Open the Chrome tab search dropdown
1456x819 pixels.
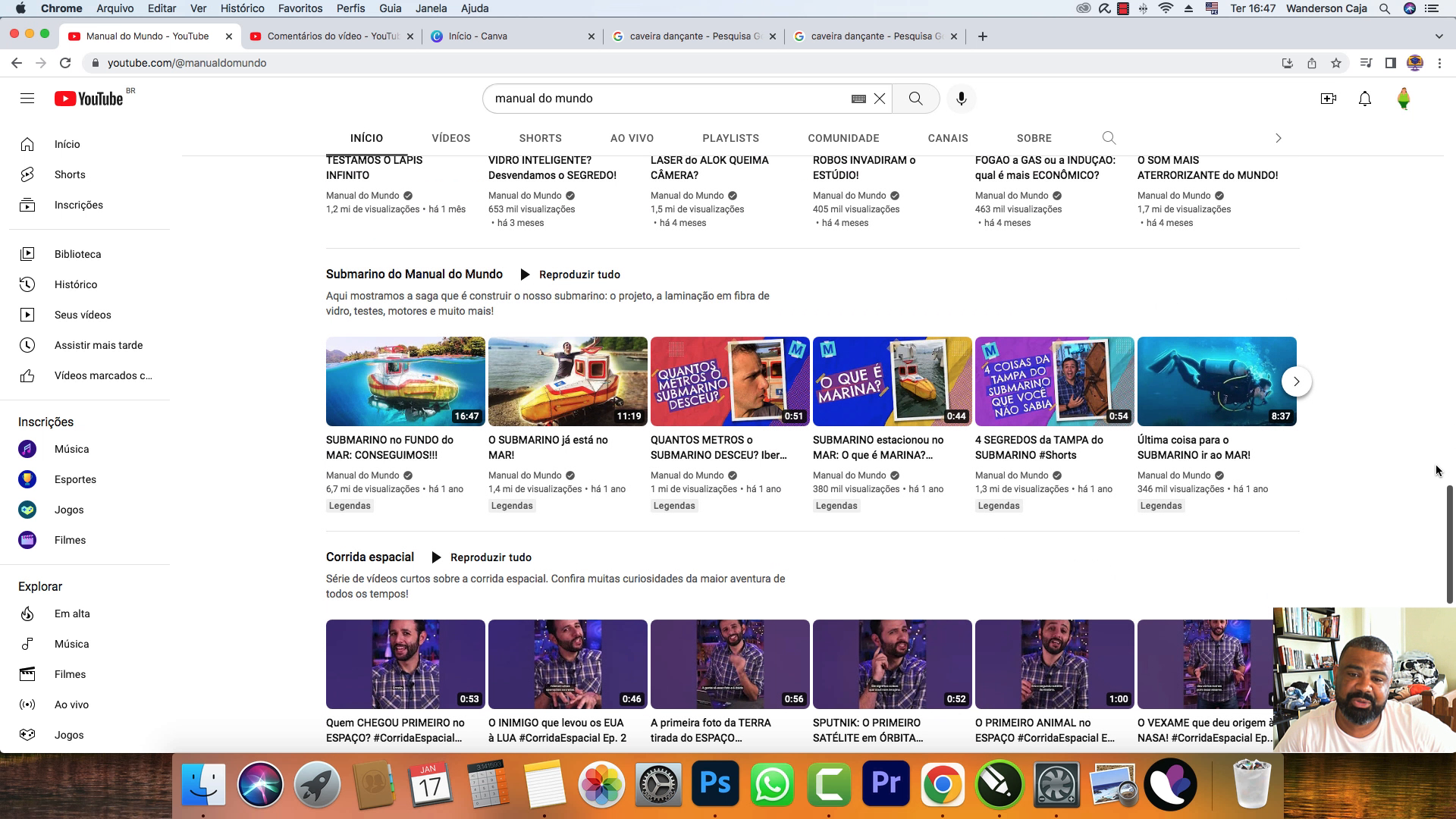pos(1439,36)
